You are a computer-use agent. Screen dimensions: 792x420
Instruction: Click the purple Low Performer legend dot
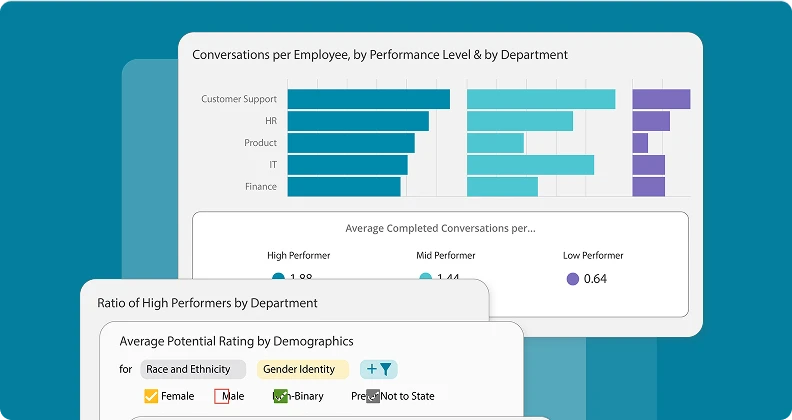point(572,279)
